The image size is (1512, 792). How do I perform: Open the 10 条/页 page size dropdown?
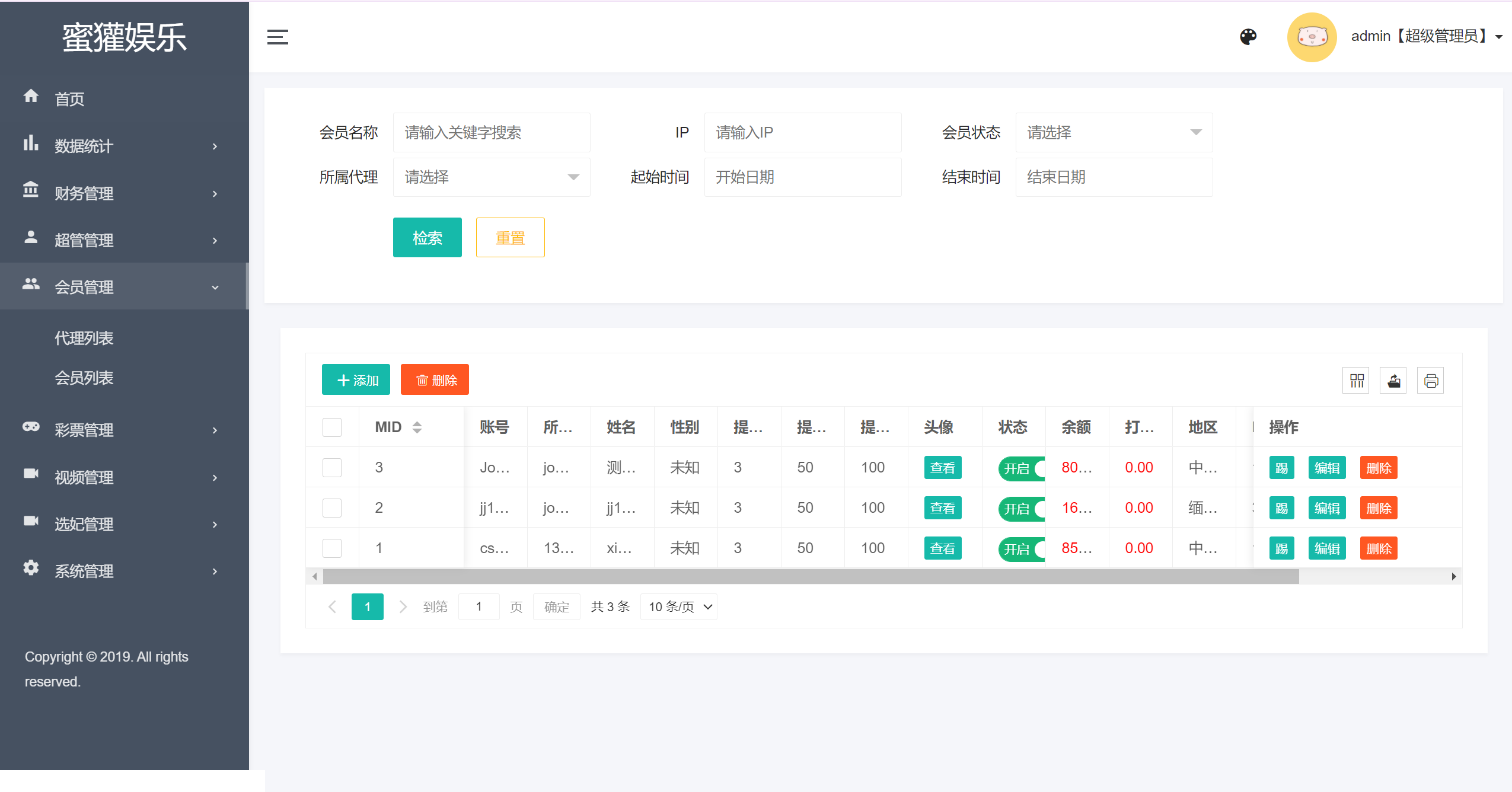(678, 606)
